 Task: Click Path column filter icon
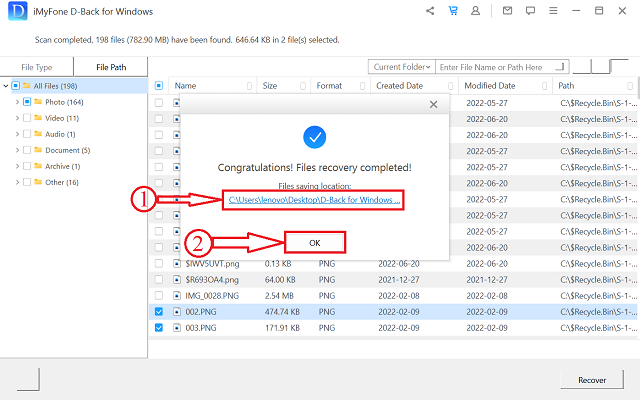coord(630,86)
